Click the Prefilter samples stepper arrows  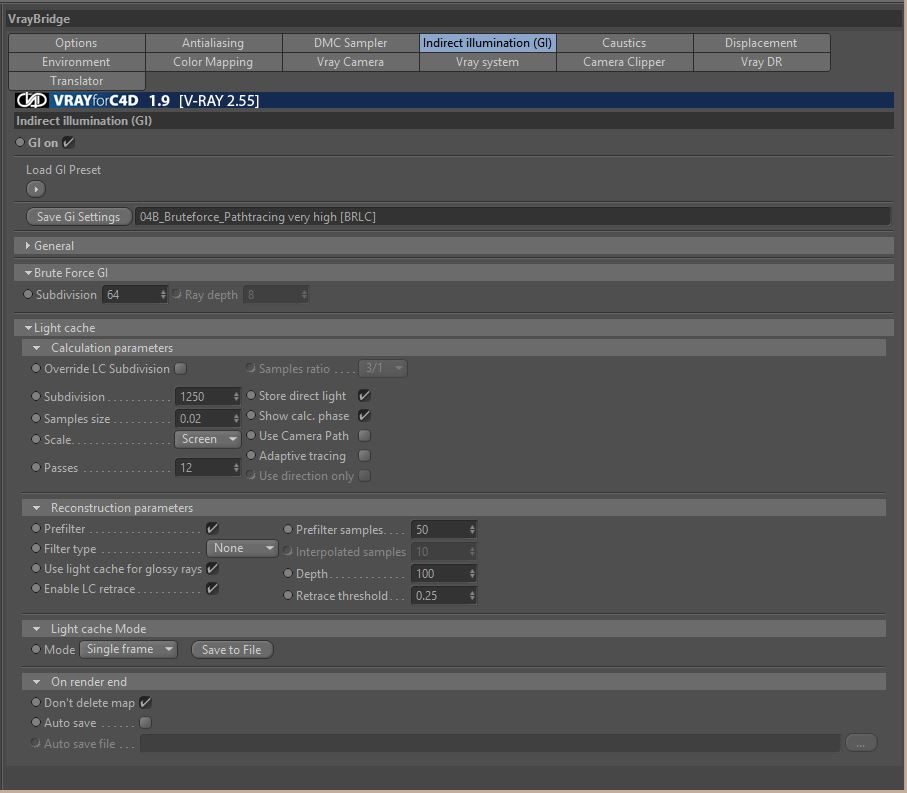pyautogui.click(x=472, y=529)
